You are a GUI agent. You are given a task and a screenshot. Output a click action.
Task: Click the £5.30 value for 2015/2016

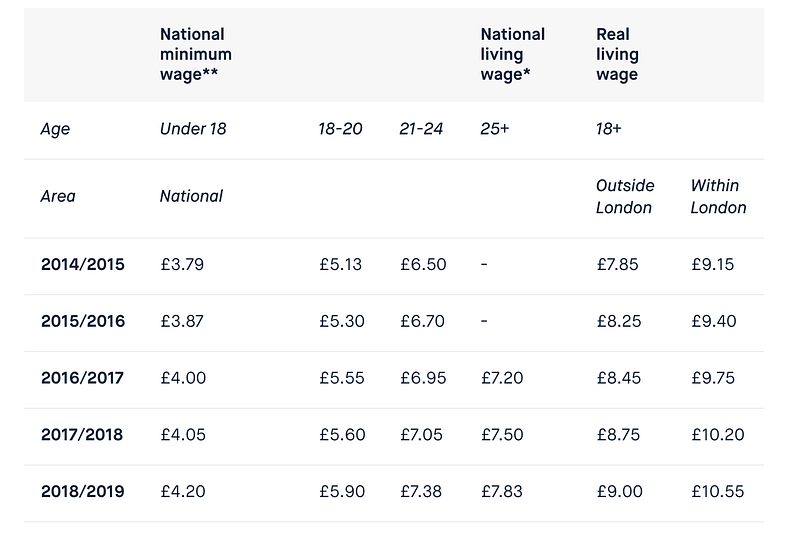(342, 321)
